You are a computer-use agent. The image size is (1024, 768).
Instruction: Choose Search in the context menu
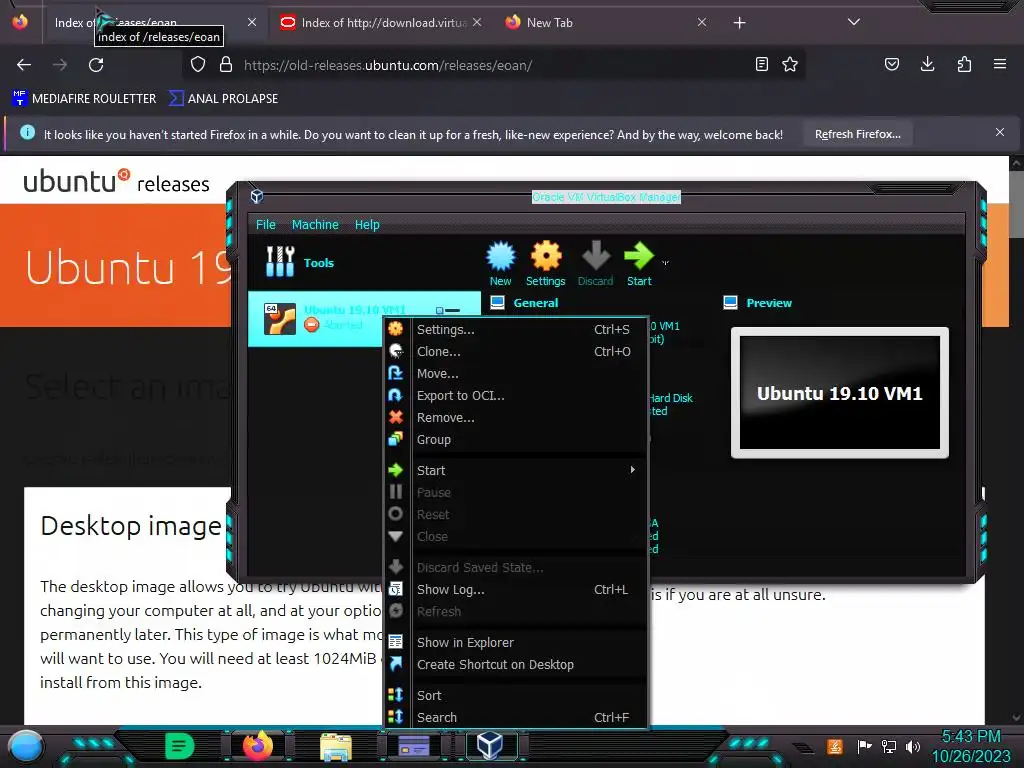(x=516, y=718)
